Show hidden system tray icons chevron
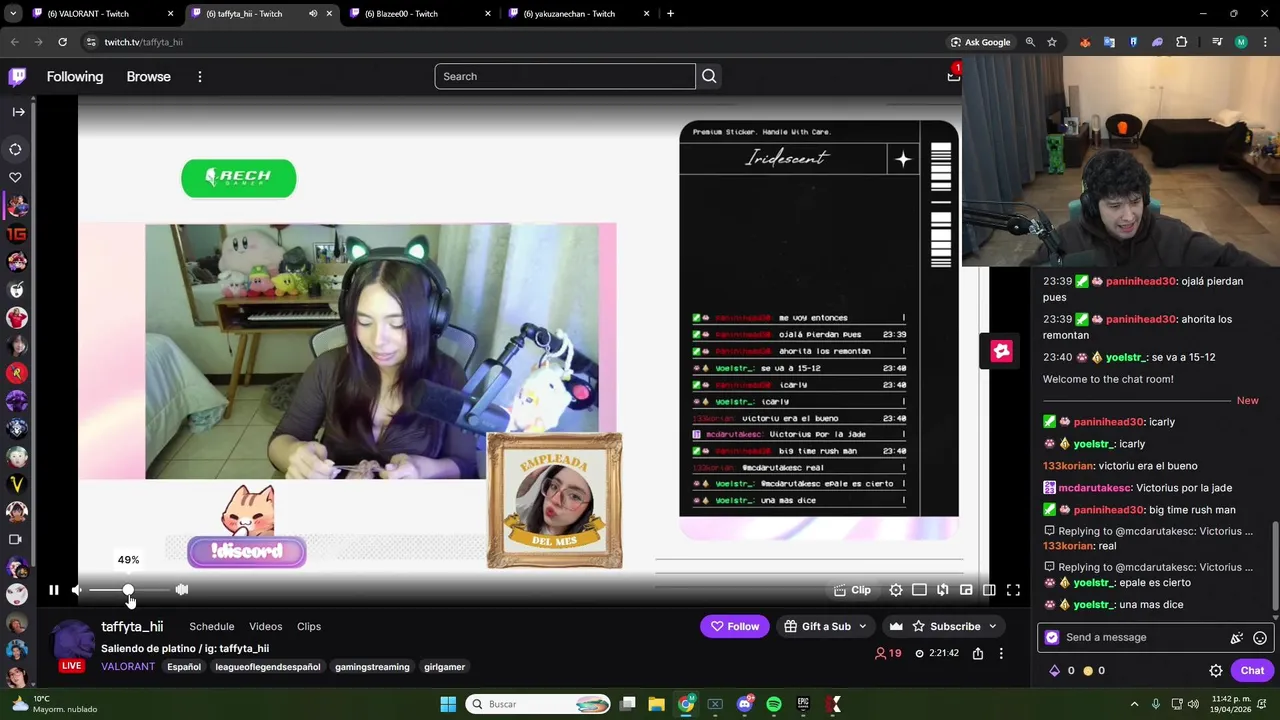This screenshot has width=1280, height=720. [x=1134, y=704]
